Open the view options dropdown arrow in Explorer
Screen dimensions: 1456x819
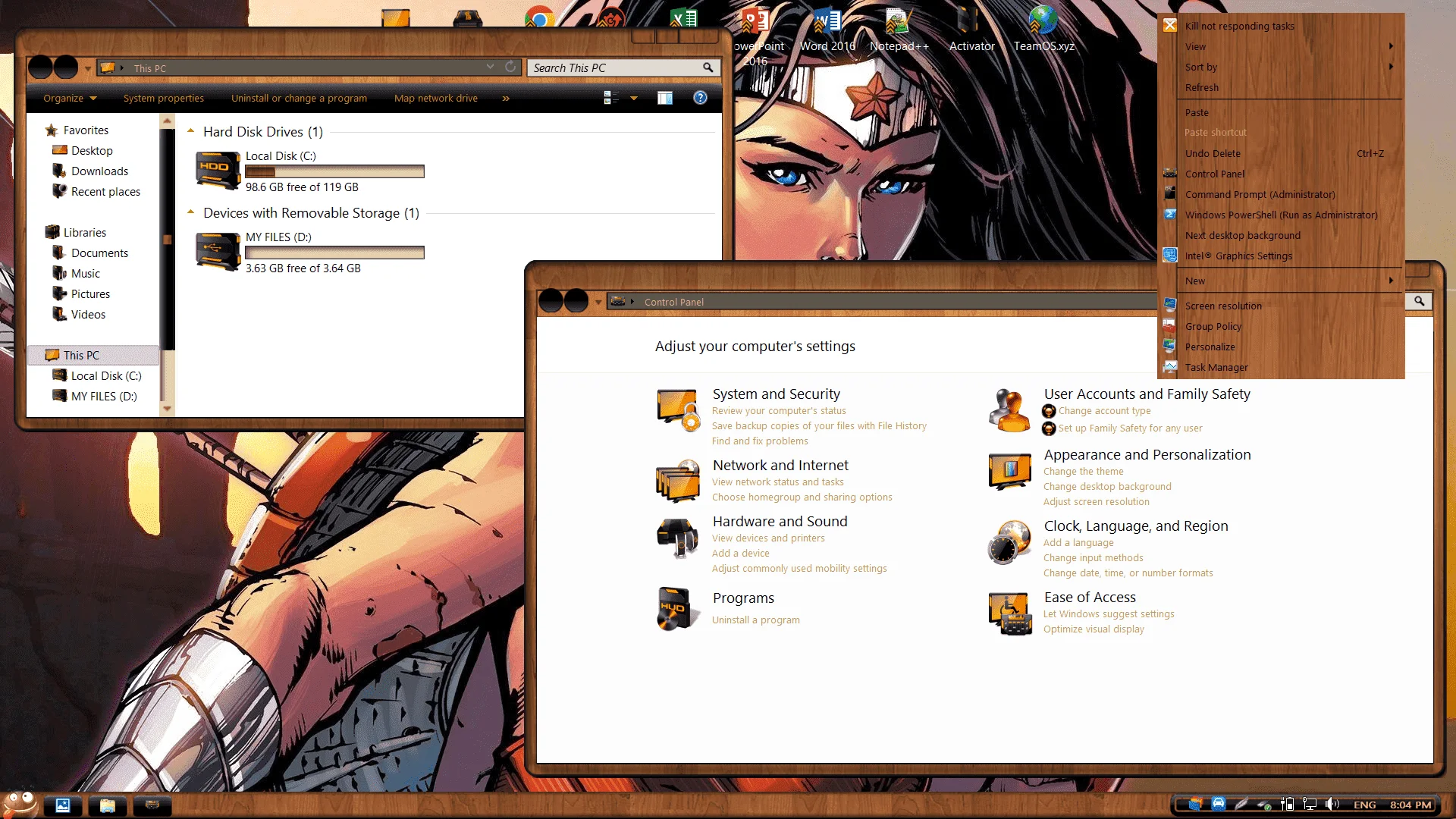634,98
